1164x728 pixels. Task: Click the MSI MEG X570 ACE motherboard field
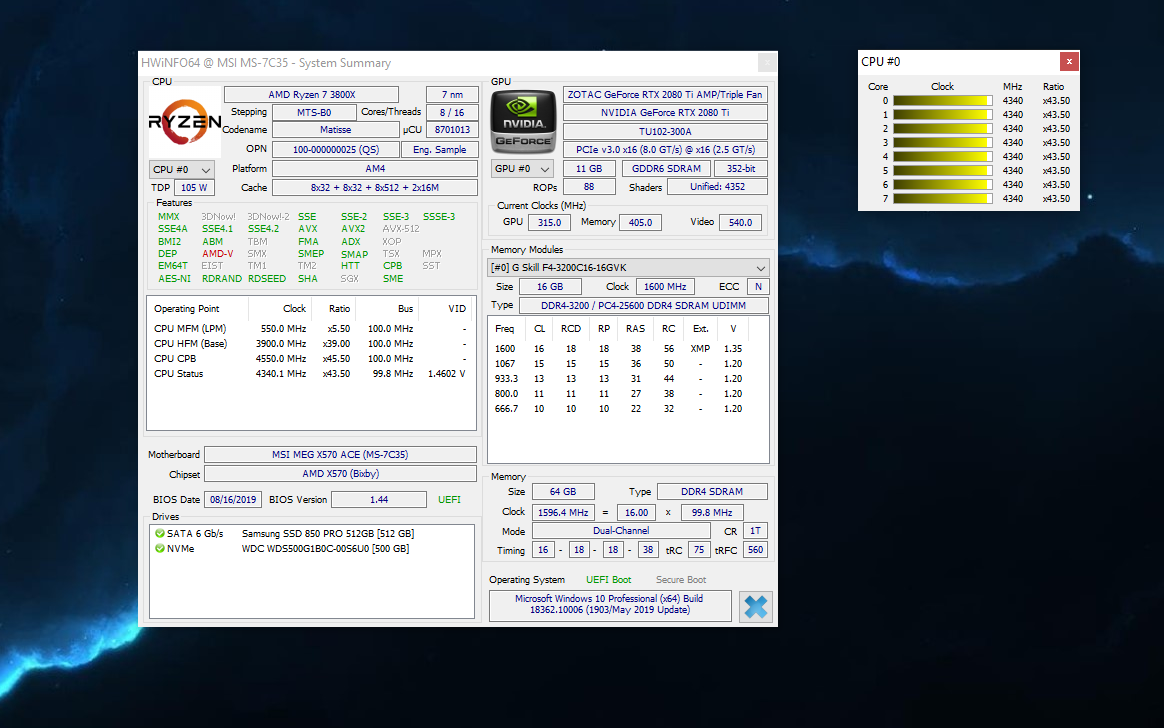point(340,455)
